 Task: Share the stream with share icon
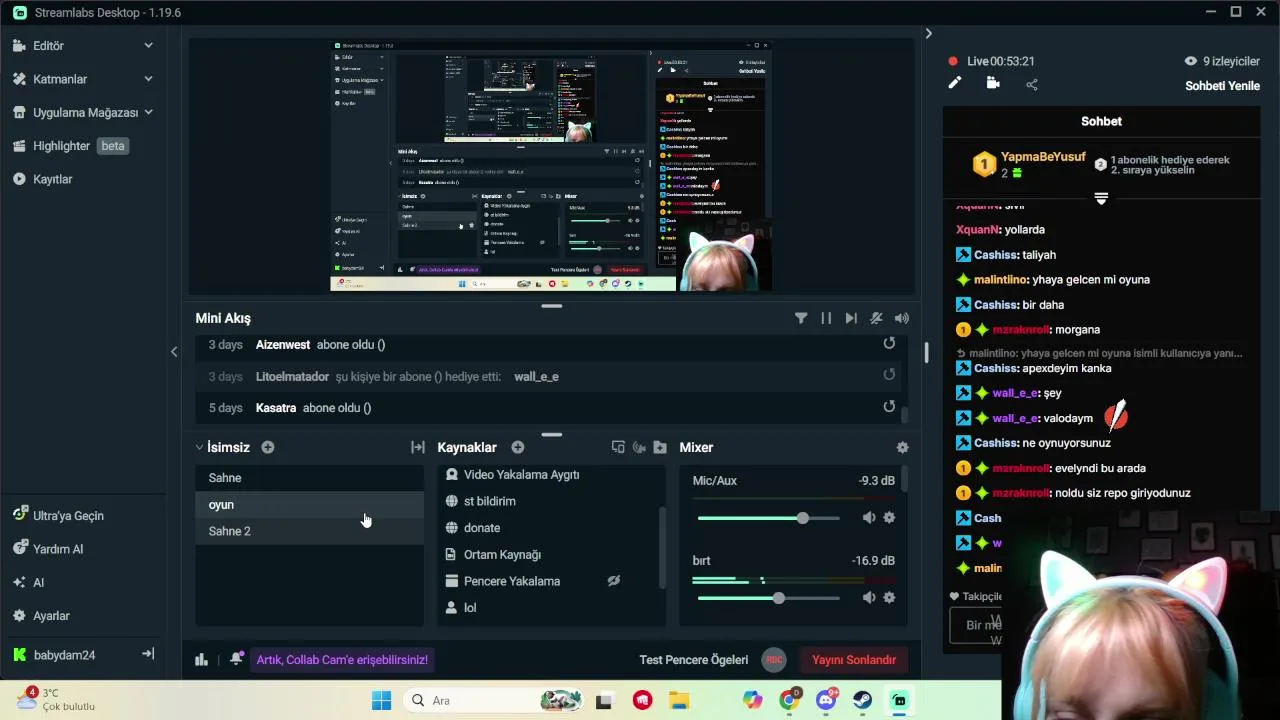point(1032,84)
